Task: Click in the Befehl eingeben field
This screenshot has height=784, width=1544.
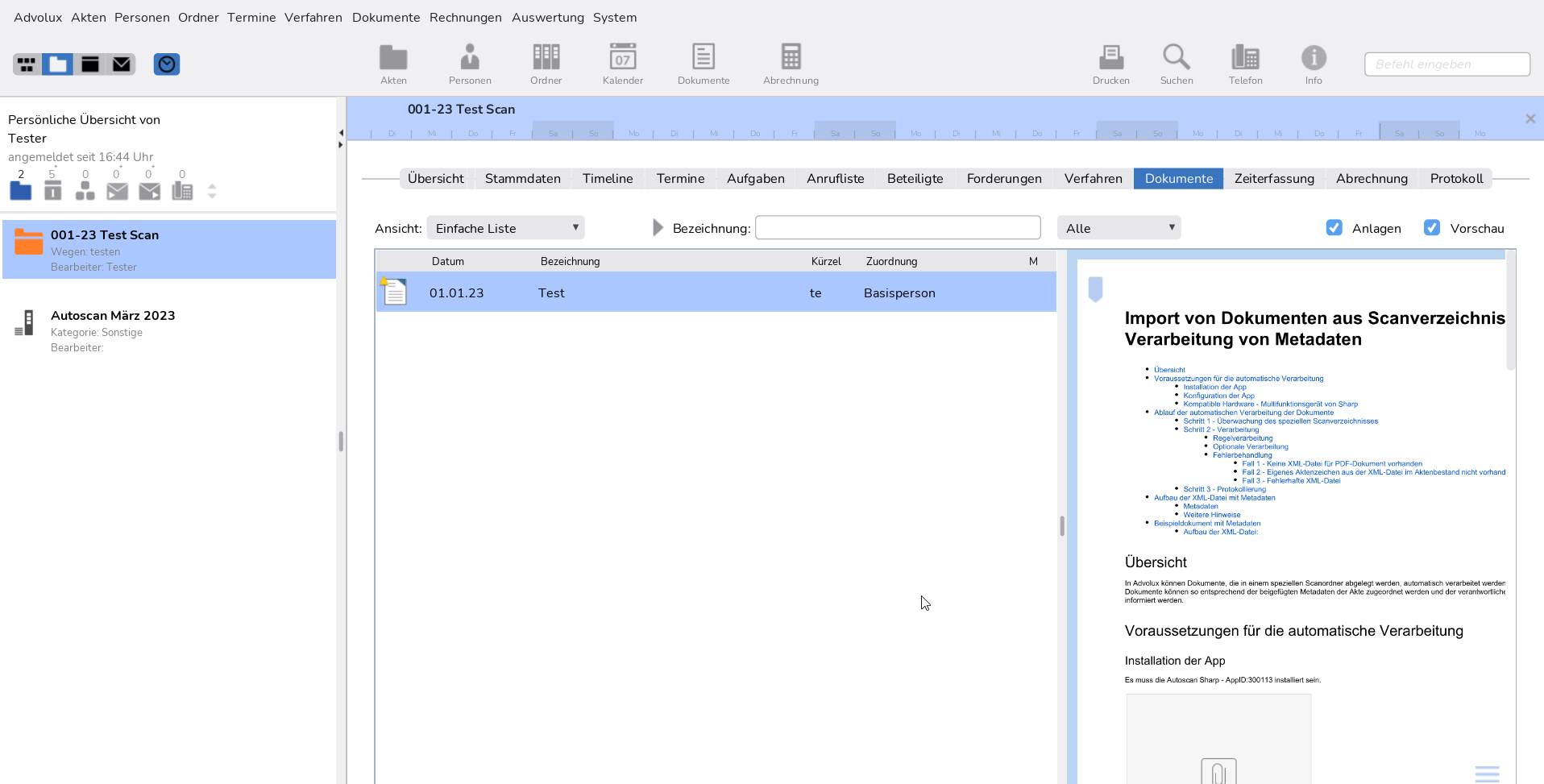Action: pos(1447,64)
